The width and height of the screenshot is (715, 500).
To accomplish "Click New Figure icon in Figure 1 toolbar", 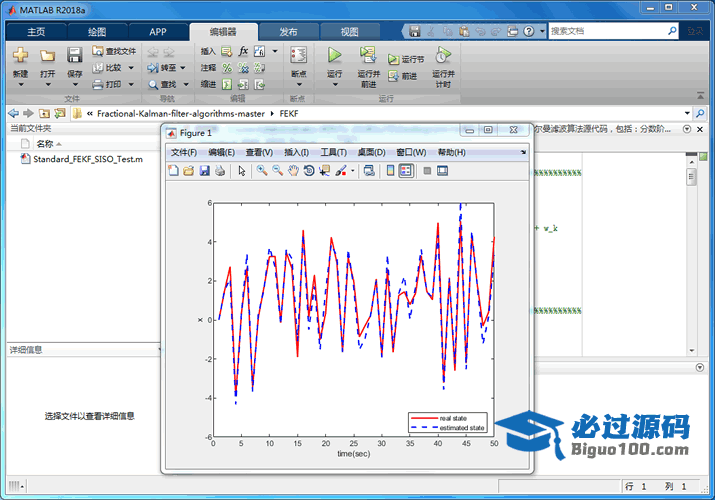I will point(173,170).
